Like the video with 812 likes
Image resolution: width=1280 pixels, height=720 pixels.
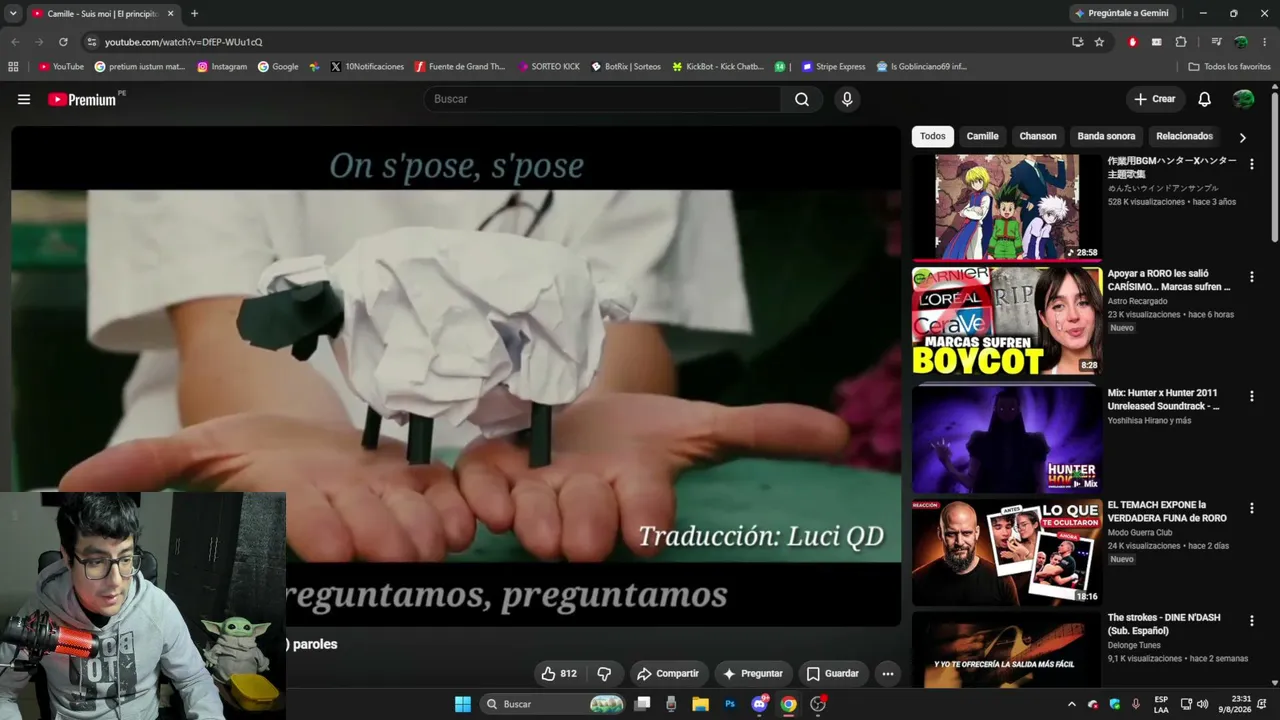tap(559, 674)
